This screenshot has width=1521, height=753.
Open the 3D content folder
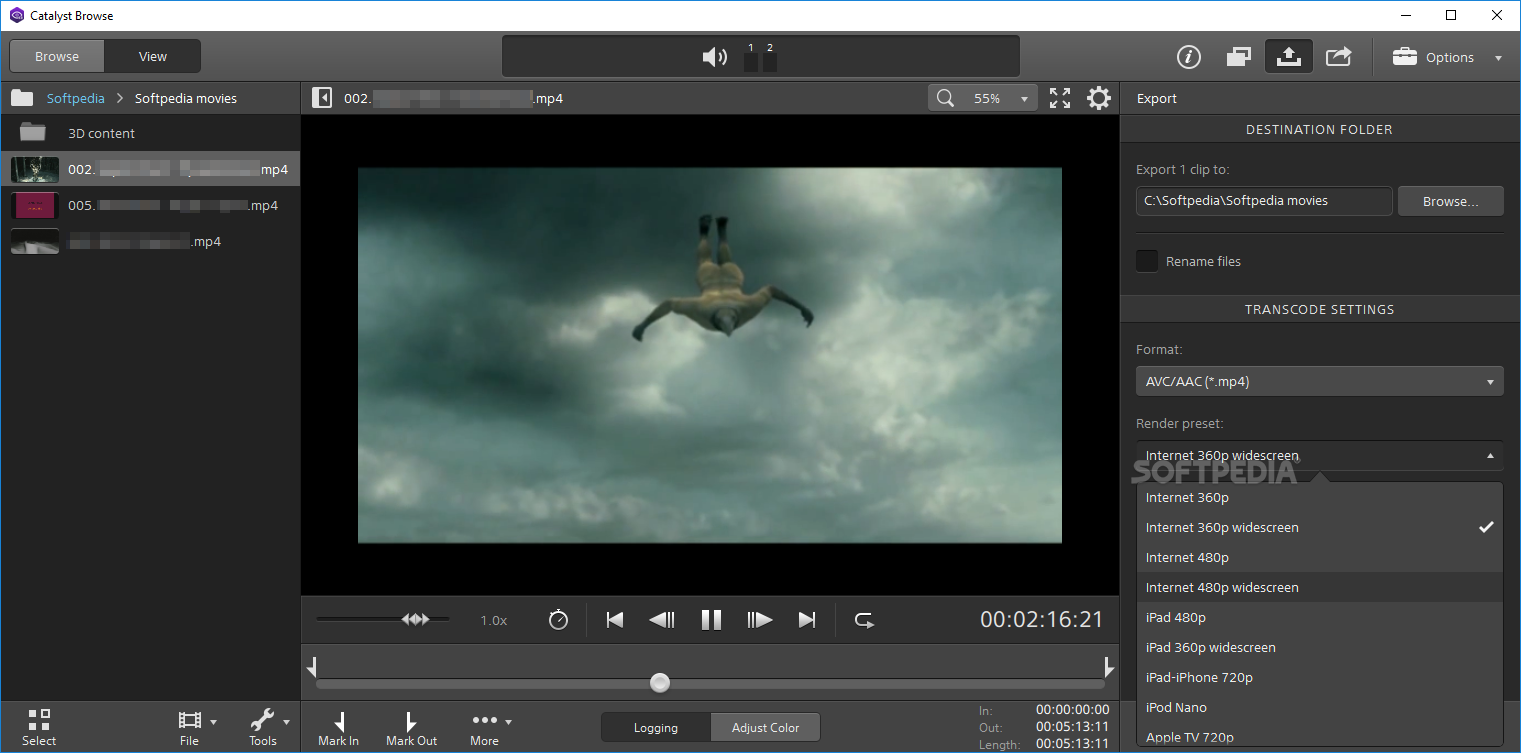(x=150, y=133)
